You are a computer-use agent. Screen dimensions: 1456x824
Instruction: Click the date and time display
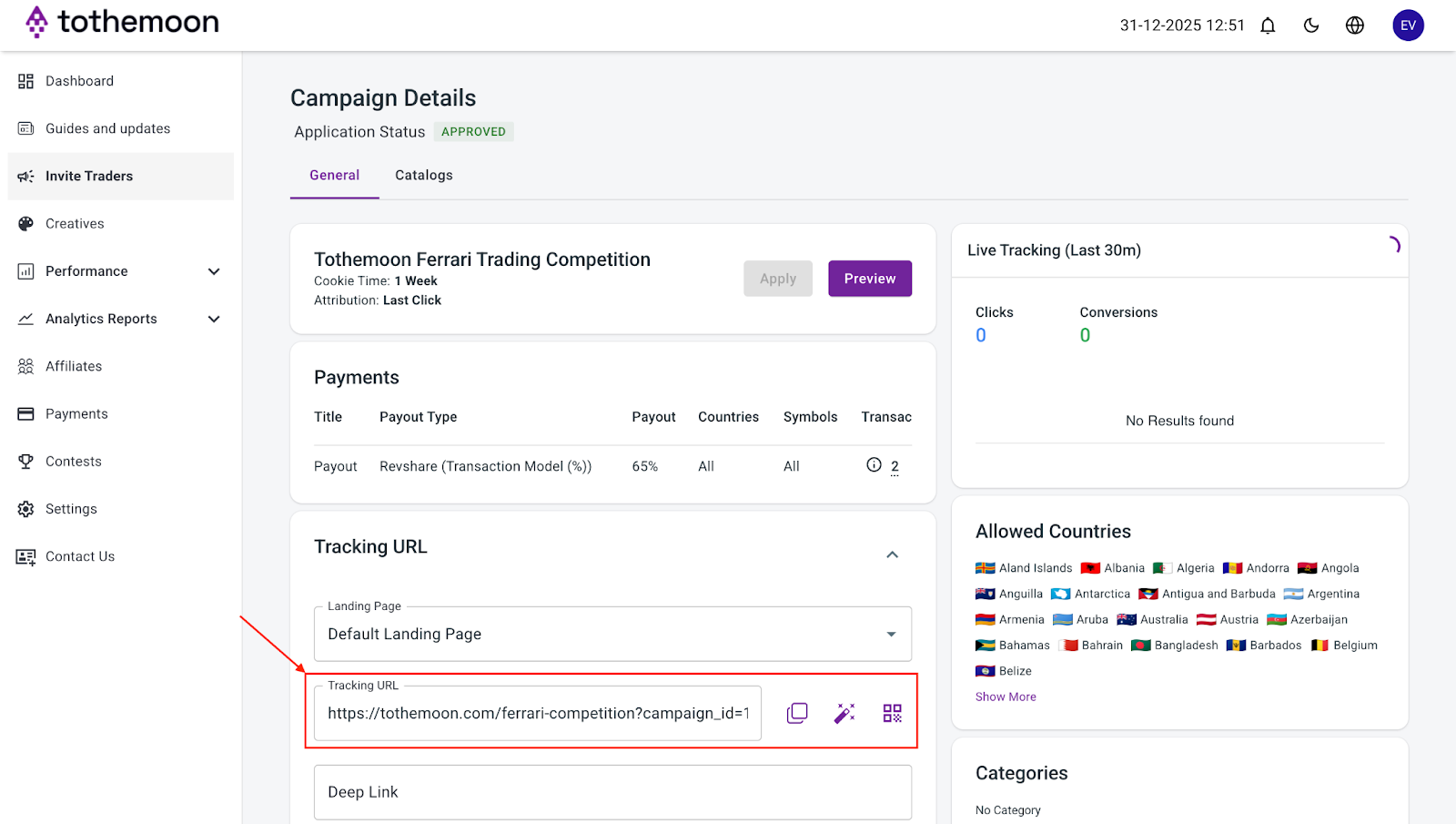tap(1182, 25)
